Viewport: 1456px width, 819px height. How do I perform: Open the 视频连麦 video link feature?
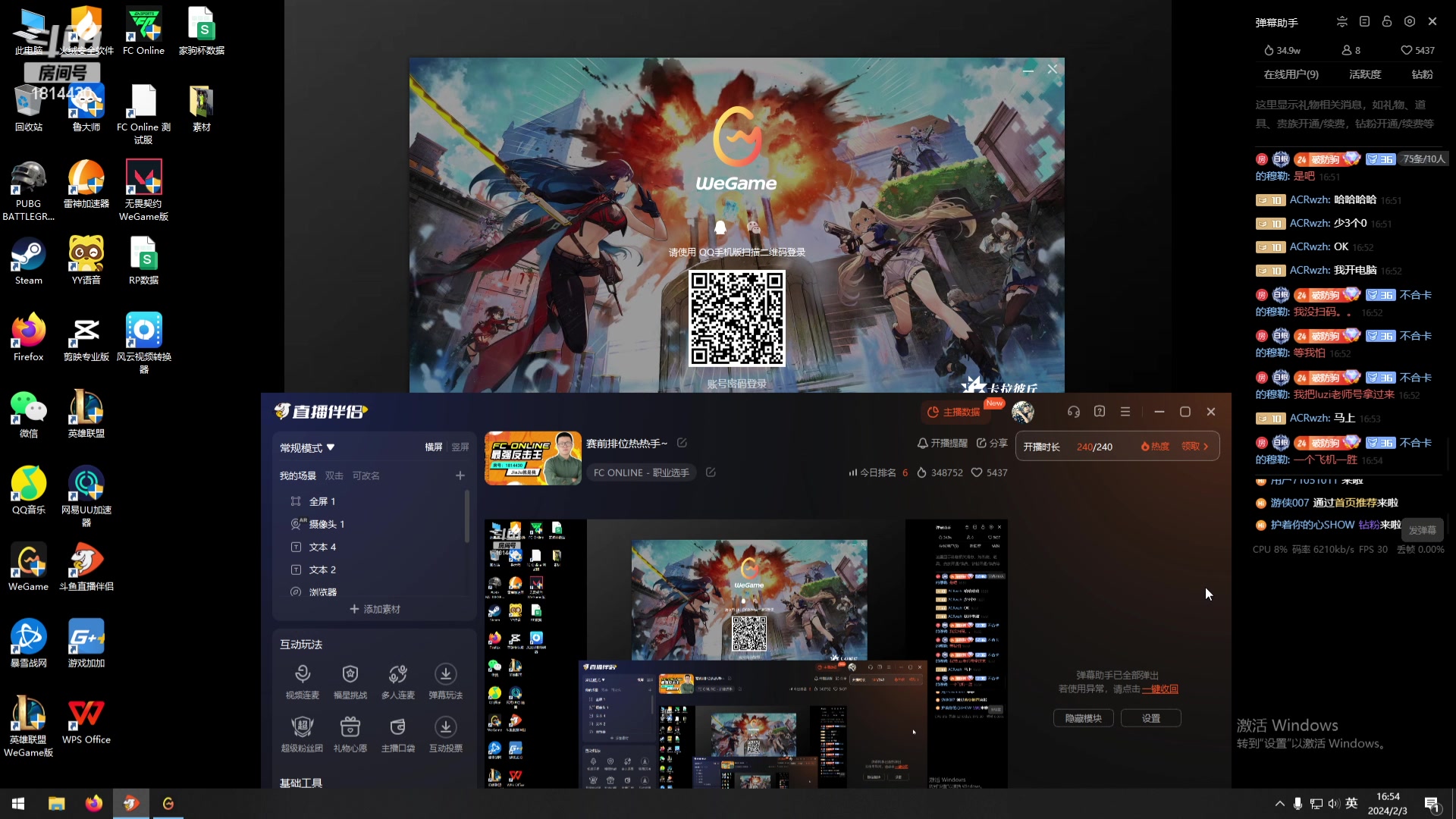302,674
